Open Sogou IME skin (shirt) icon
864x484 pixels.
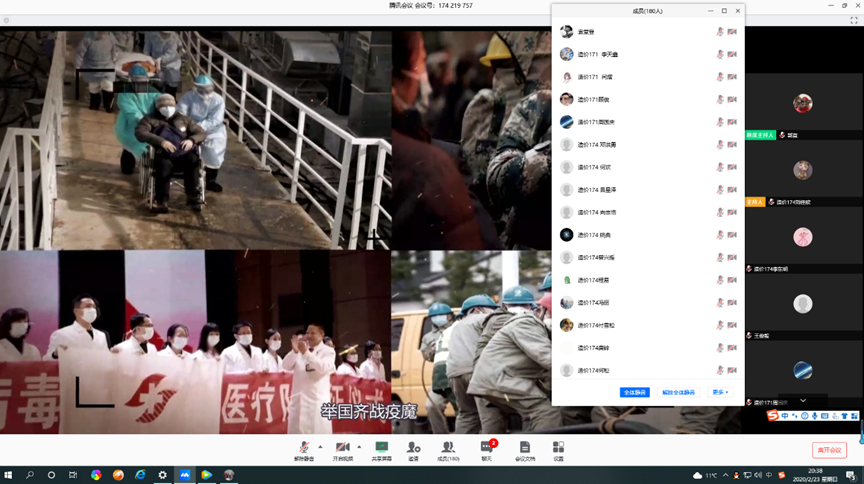click(844, 416)
